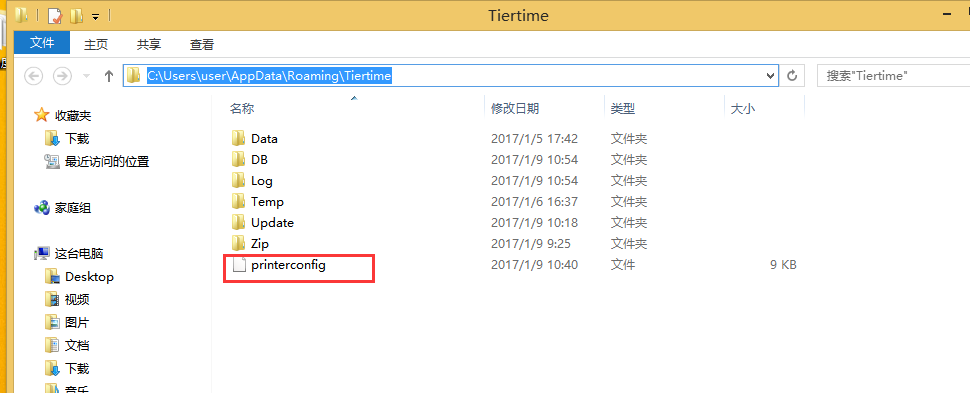This screenshot has height=393, width=970.
Task: Sort files by 名称 column
Action: [242, 108]
